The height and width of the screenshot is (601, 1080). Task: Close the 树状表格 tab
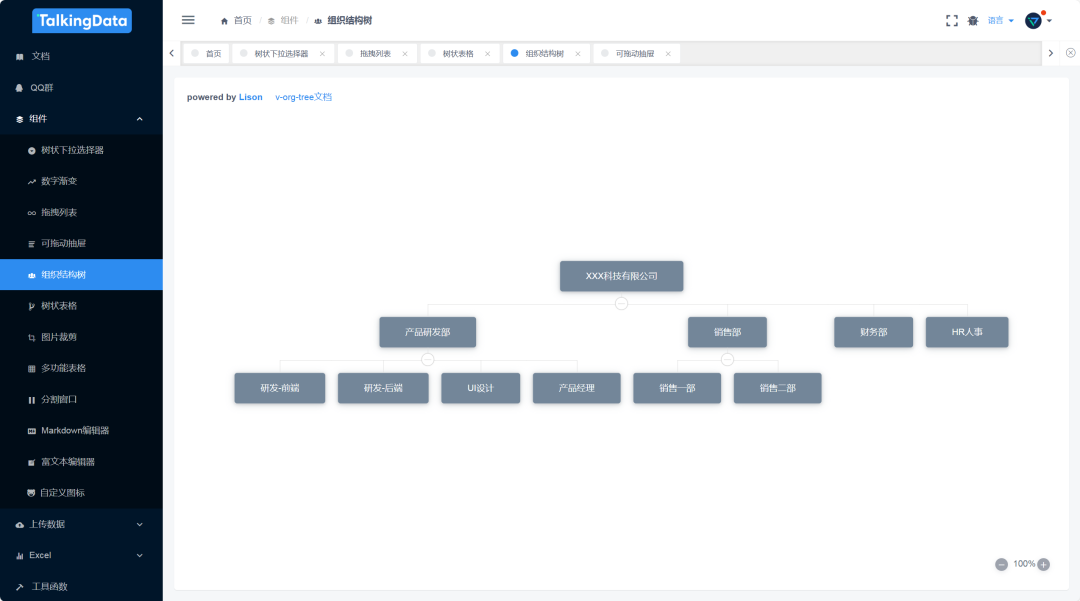click(x=488, y=54)
